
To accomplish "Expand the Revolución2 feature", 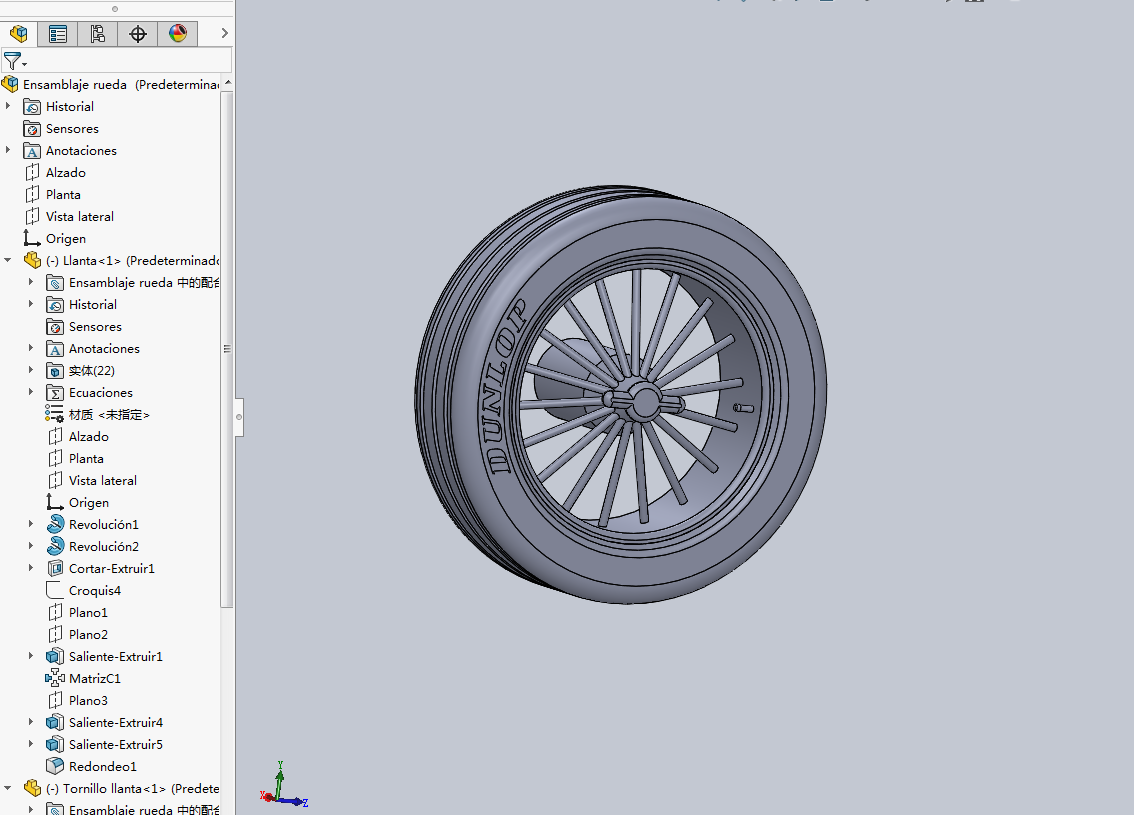I will (31, 547).
